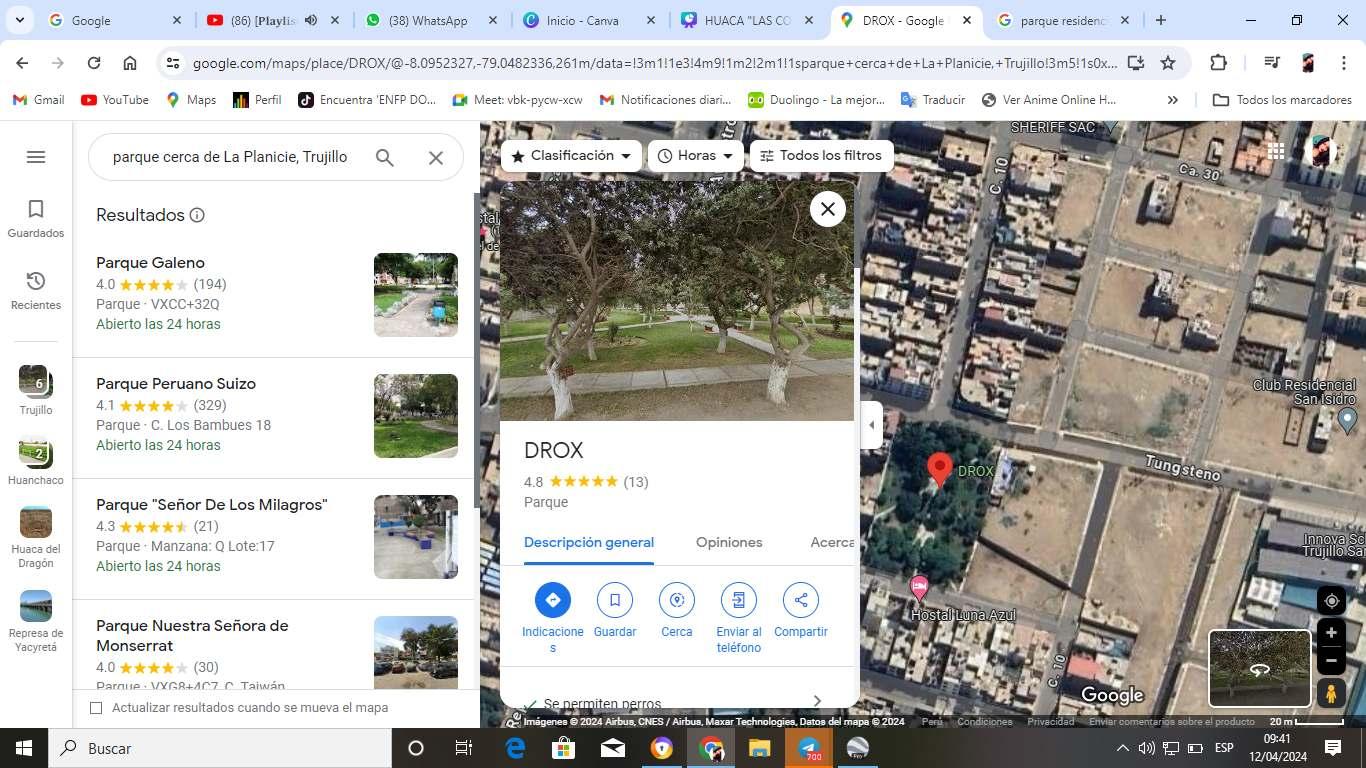The height and width of the screenshot is (768, 1366).
Task: Open Telegram from the taskbar
Action: (809, 748)
